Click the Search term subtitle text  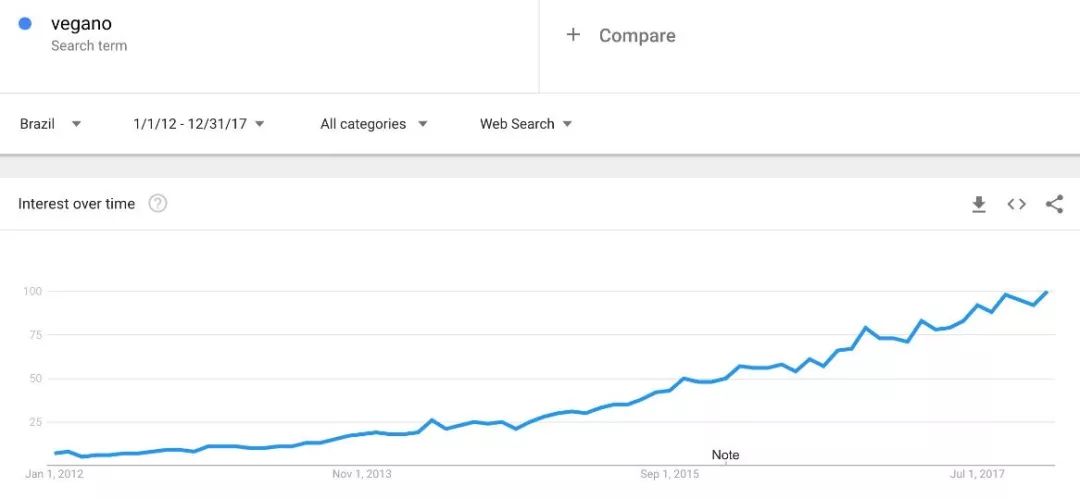[x=89, y=46]
